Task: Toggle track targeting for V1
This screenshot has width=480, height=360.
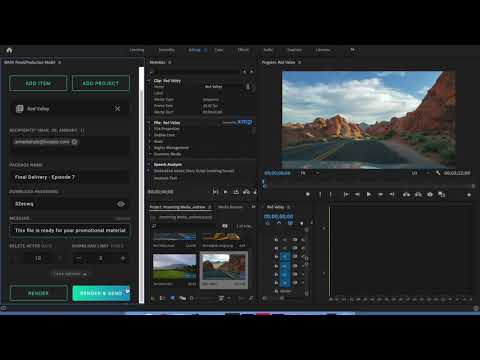Action: coord(285,257)
